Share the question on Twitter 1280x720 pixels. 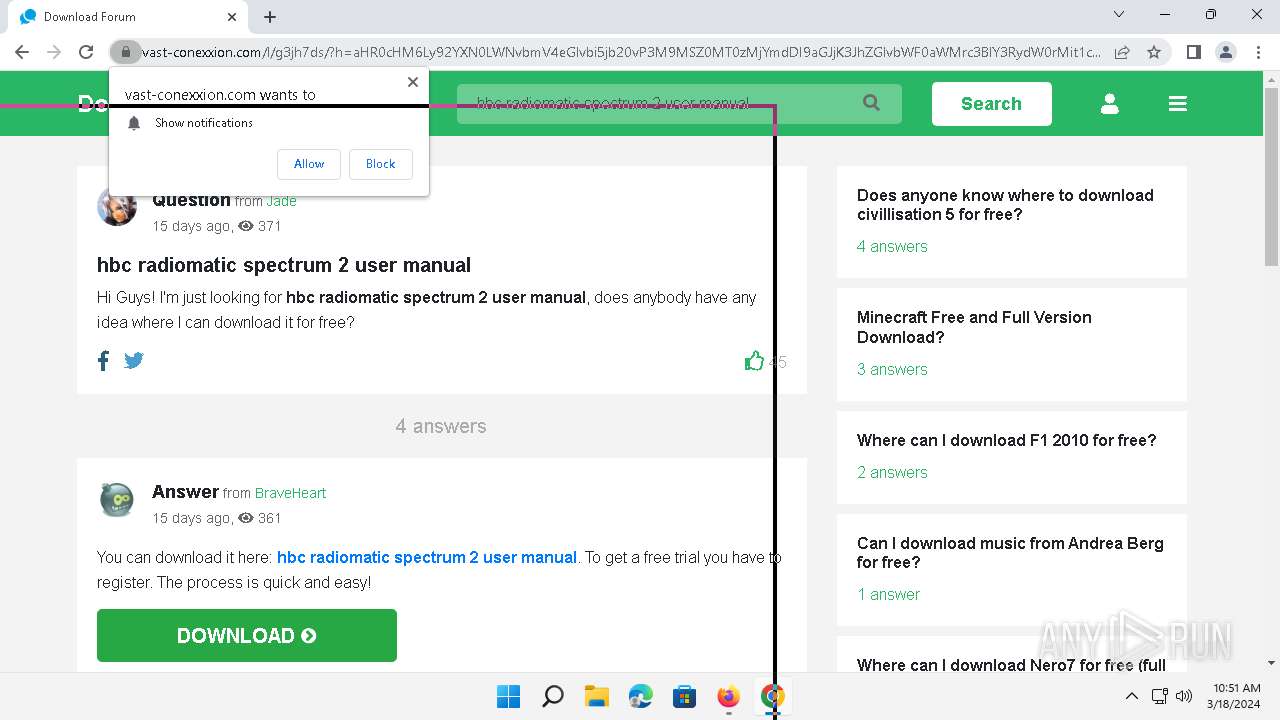[x=134, y=361]
